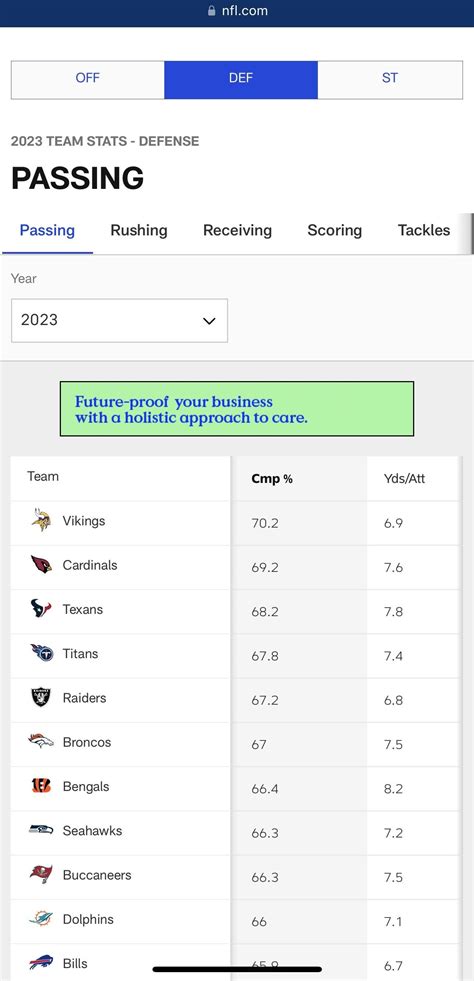
Task: Click the Raiders shield logo
Action: point(41,698)
